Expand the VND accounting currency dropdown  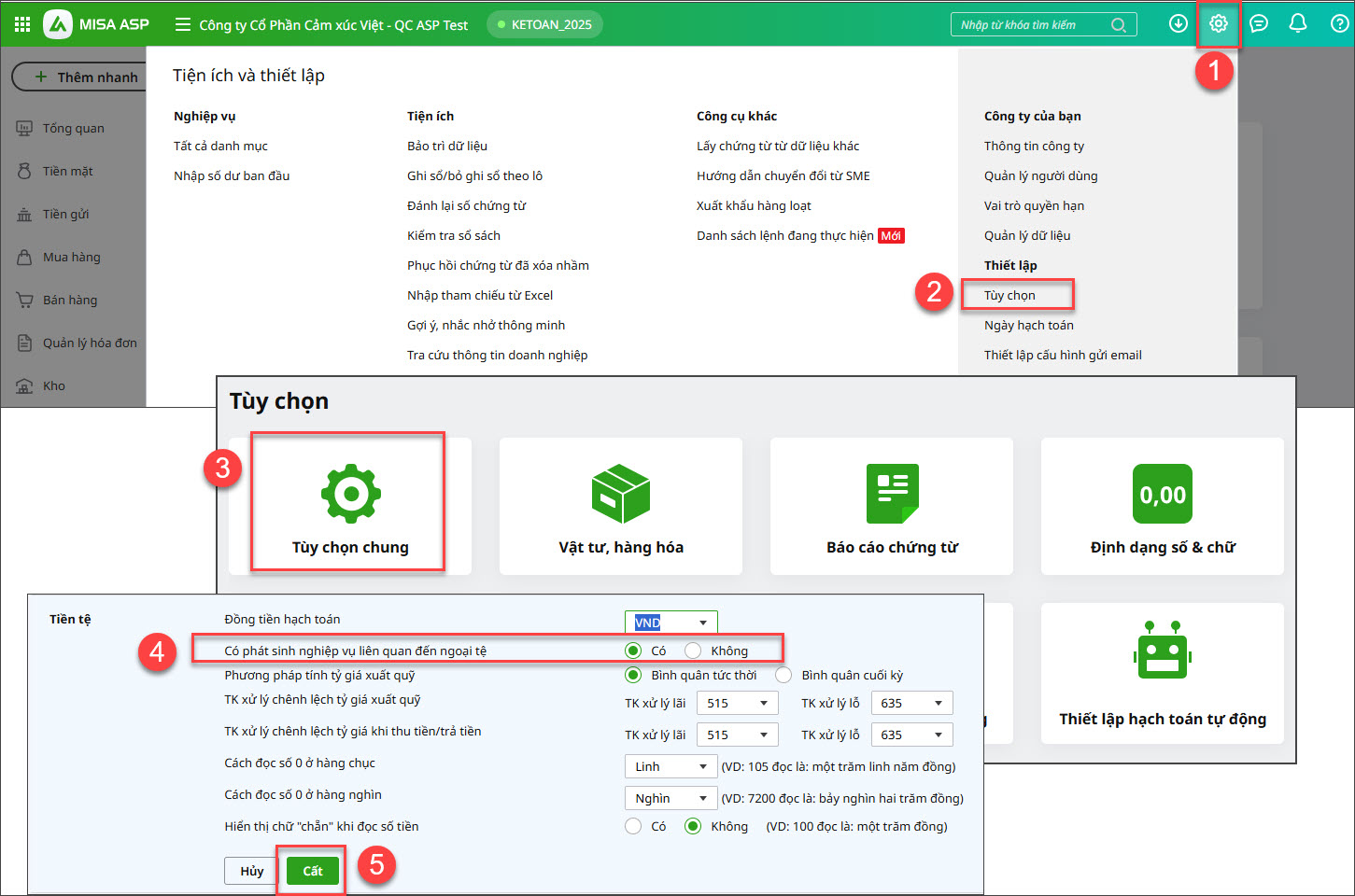coord(670,623)
